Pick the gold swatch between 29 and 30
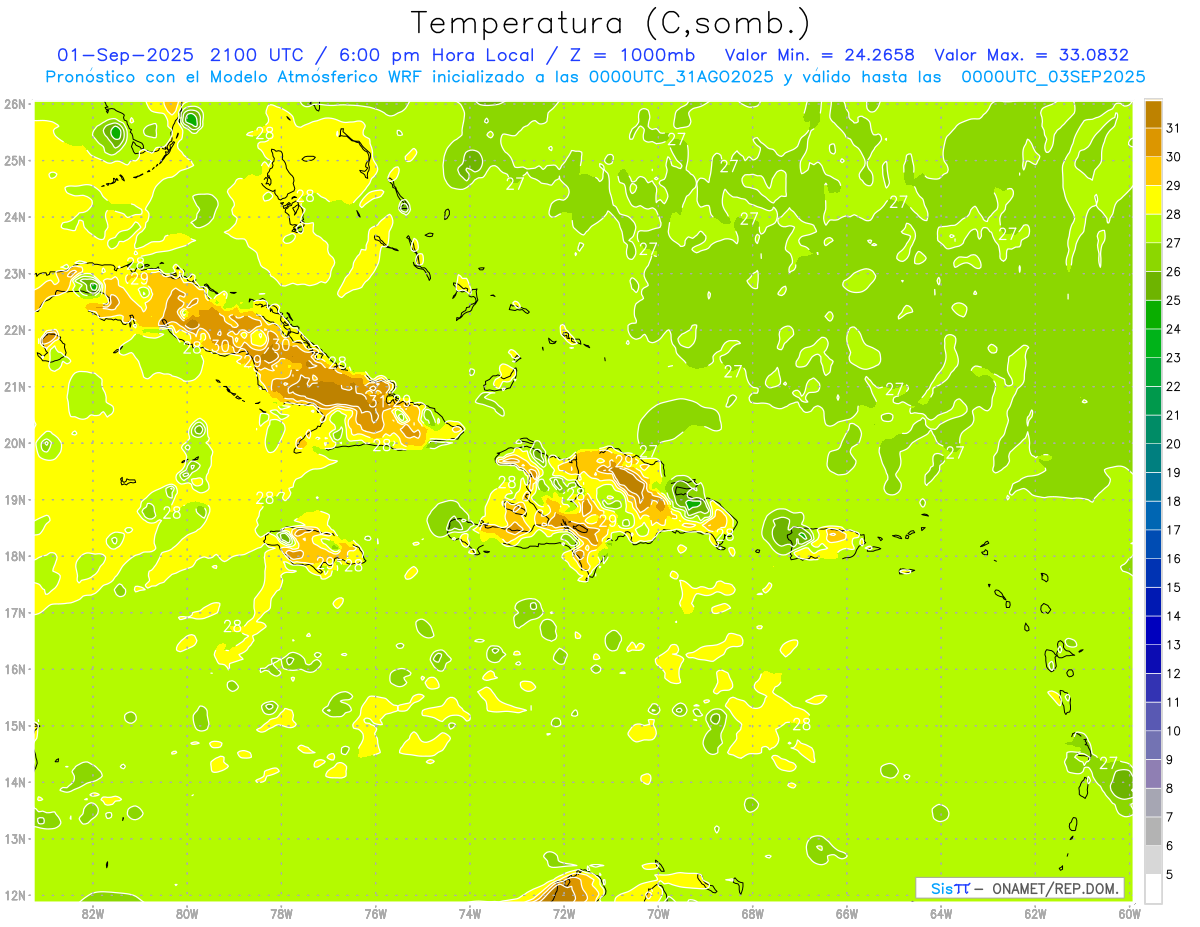 (1153, 171)
